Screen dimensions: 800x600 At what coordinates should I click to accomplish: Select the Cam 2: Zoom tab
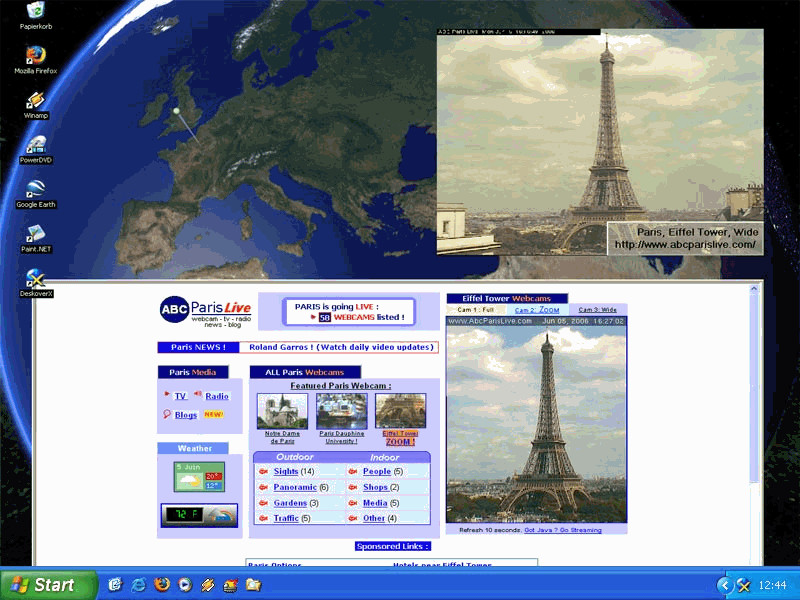(x=537, y=310)
